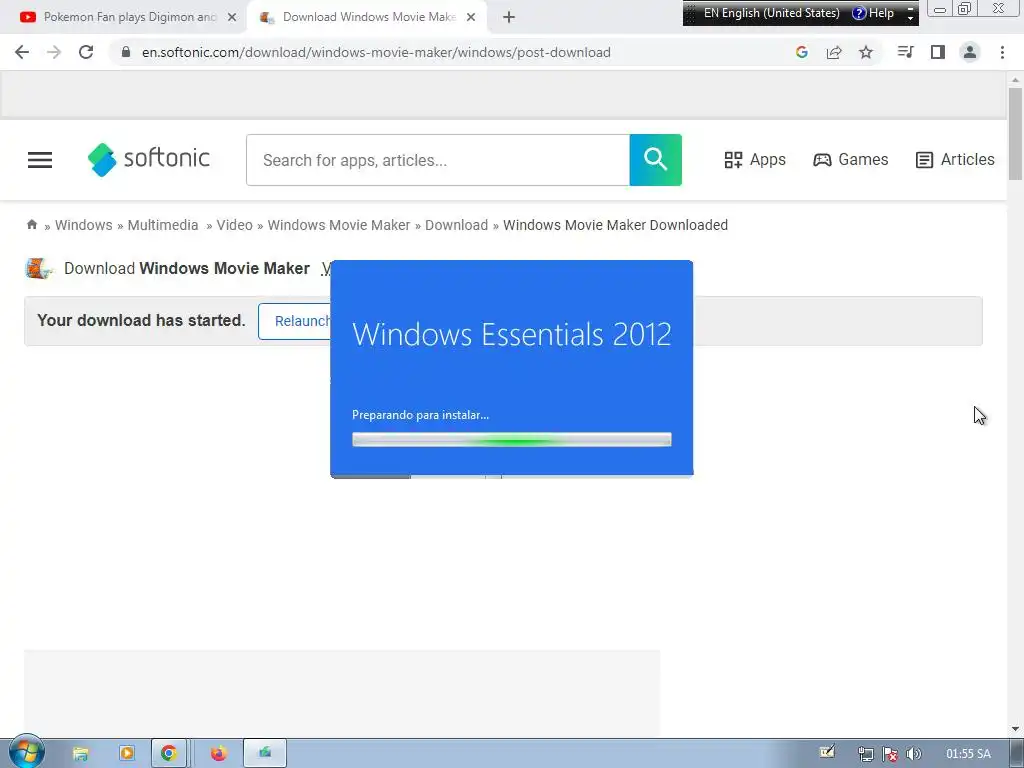Click the Windows Movie Maker app icon

pos(39,268)
